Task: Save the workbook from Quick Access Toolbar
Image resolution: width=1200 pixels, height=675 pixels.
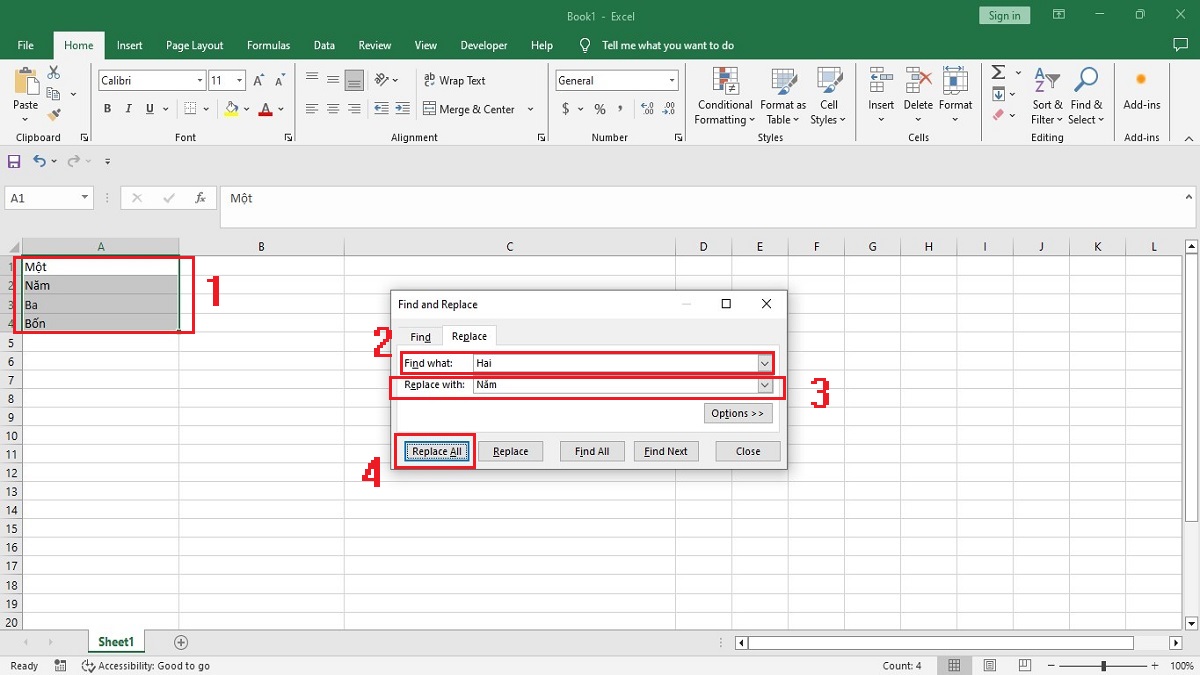Action: pos(14,161)
